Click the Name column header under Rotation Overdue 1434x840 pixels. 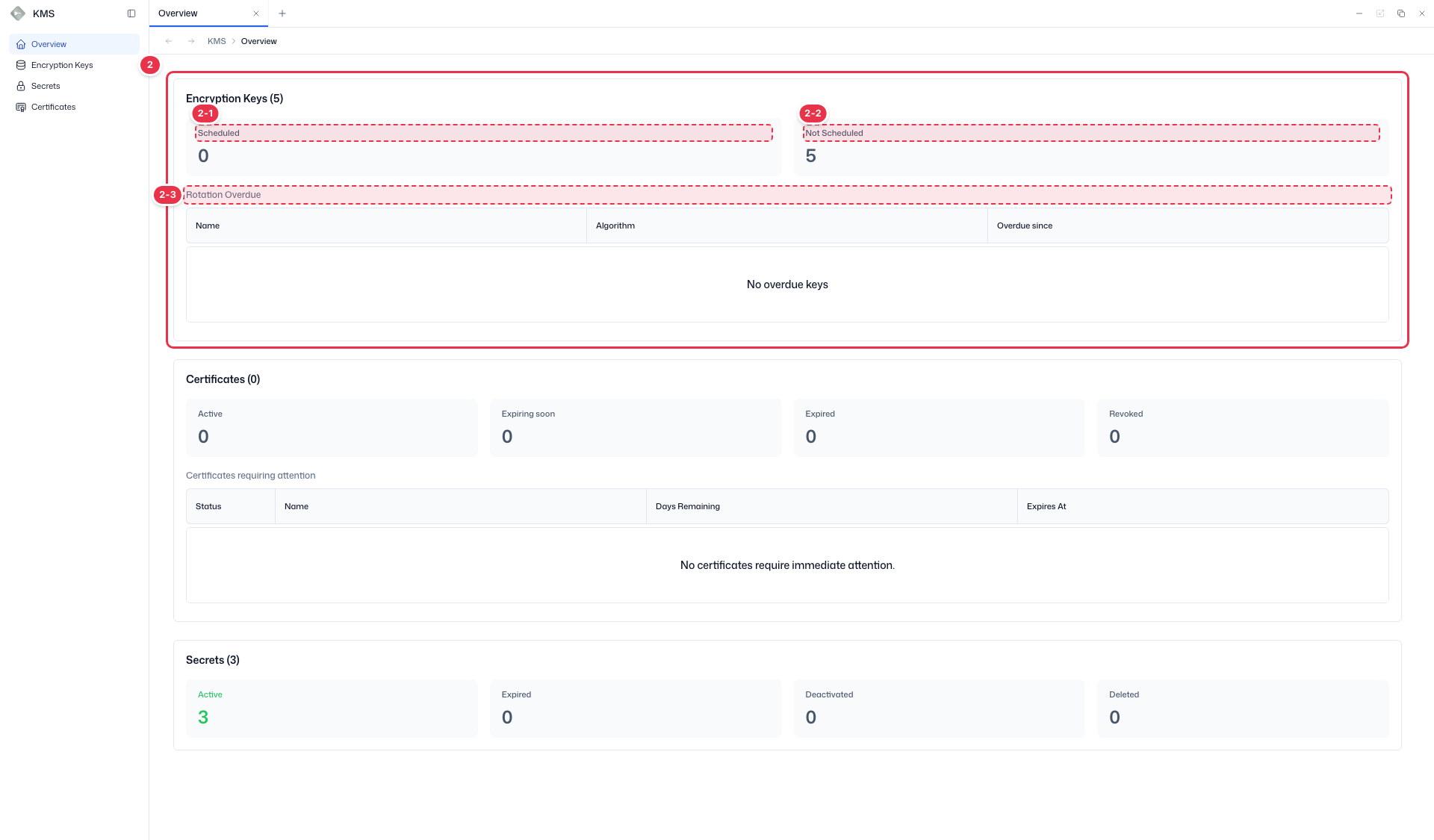pos(386,225)
